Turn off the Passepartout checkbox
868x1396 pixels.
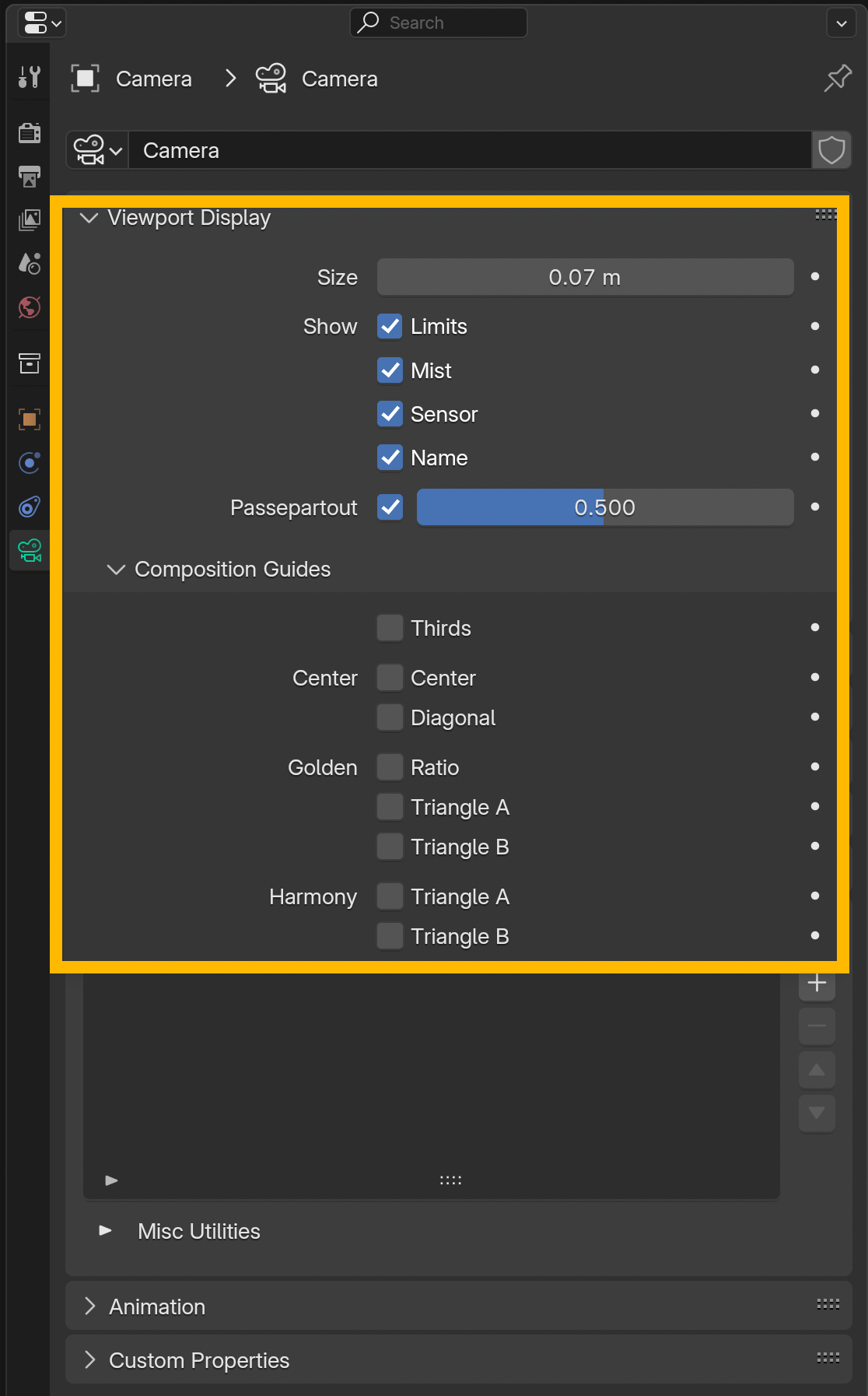(390, 507)
